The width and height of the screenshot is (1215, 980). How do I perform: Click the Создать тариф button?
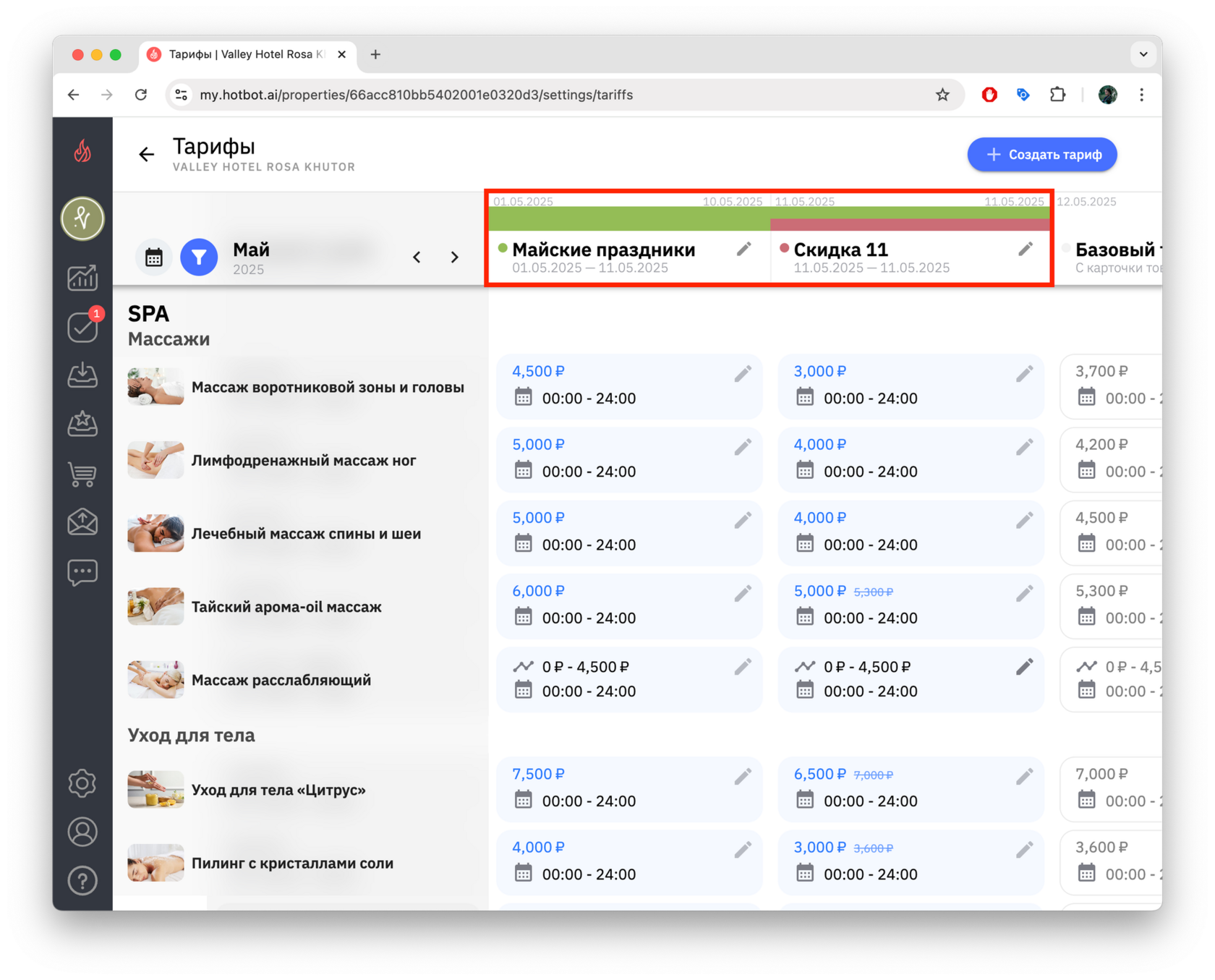pyautogui.click(x=1042, y=154)
